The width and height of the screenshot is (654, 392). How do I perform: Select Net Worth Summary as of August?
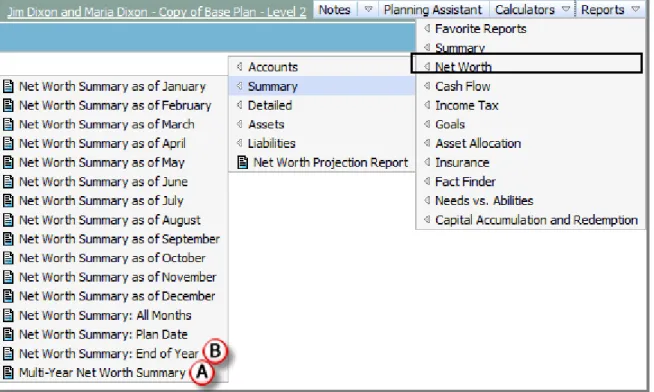pos(110,220)
